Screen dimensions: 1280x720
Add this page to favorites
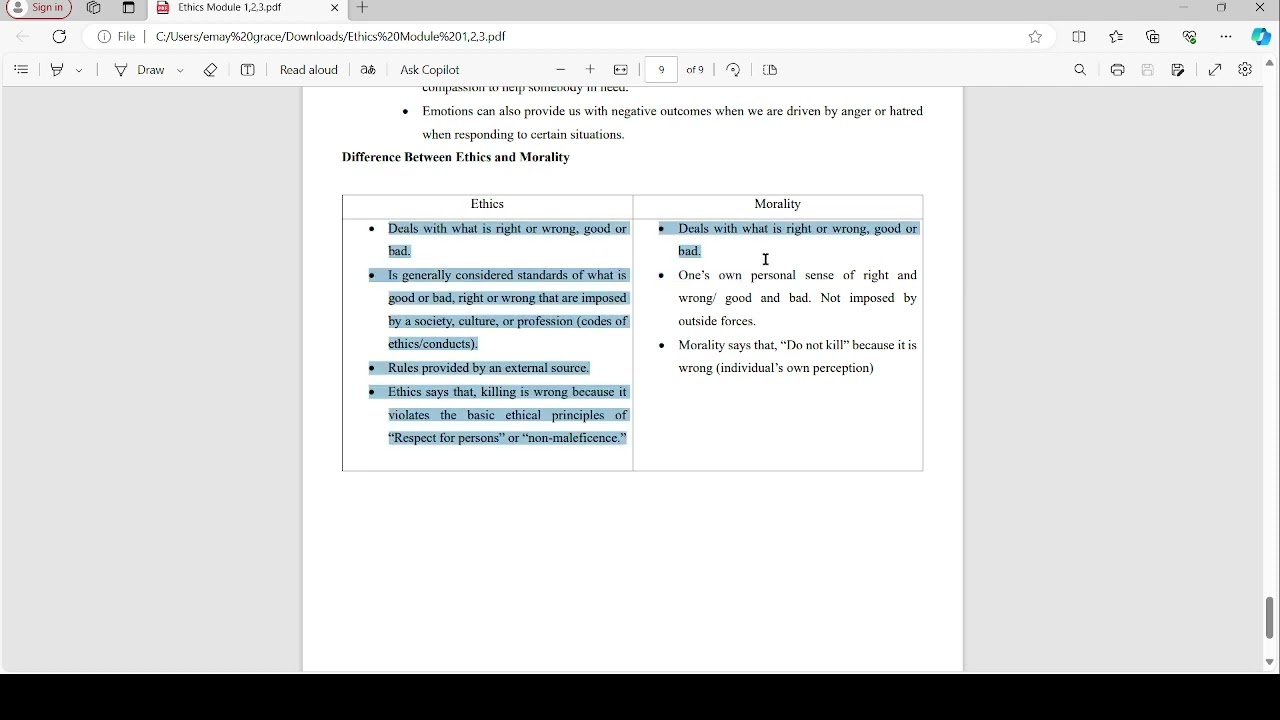point(1035,37)
